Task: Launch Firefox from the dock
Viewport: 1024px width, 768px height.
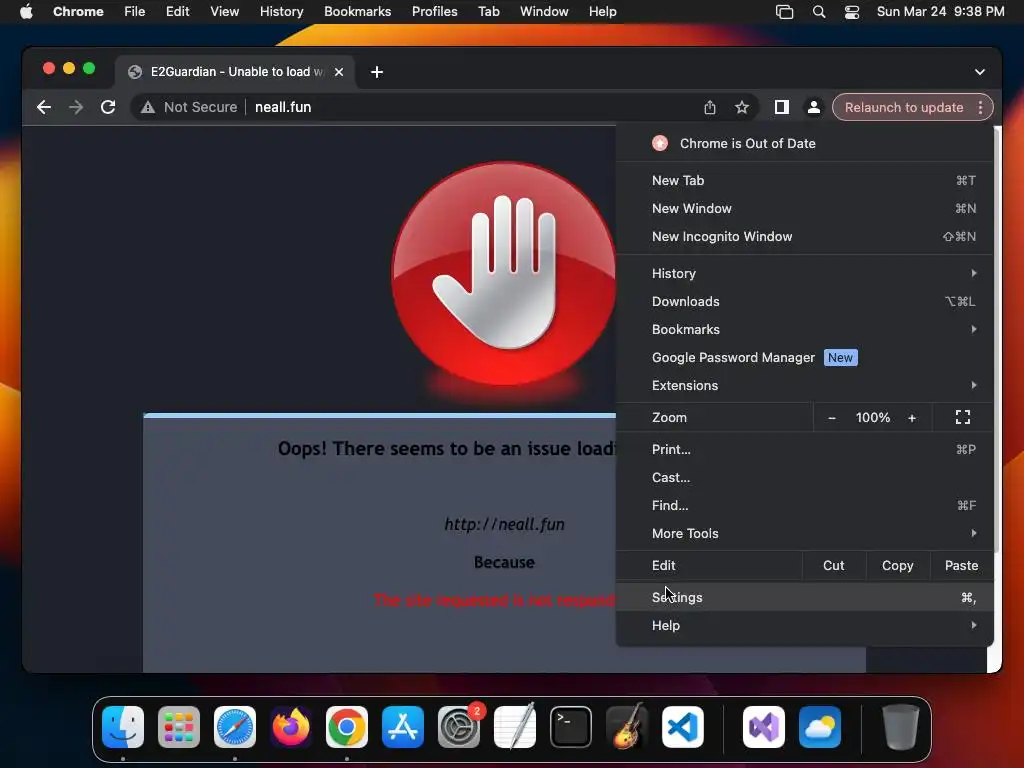Action: click(291, 727)
